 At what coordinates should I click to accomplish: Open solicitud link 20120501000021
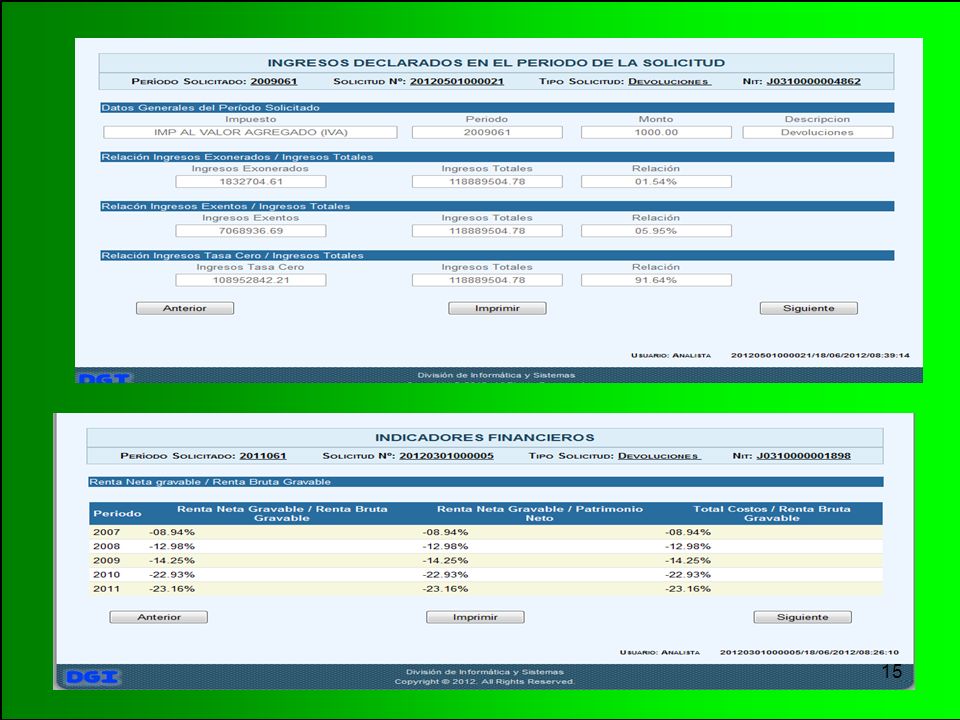(457, 81)
